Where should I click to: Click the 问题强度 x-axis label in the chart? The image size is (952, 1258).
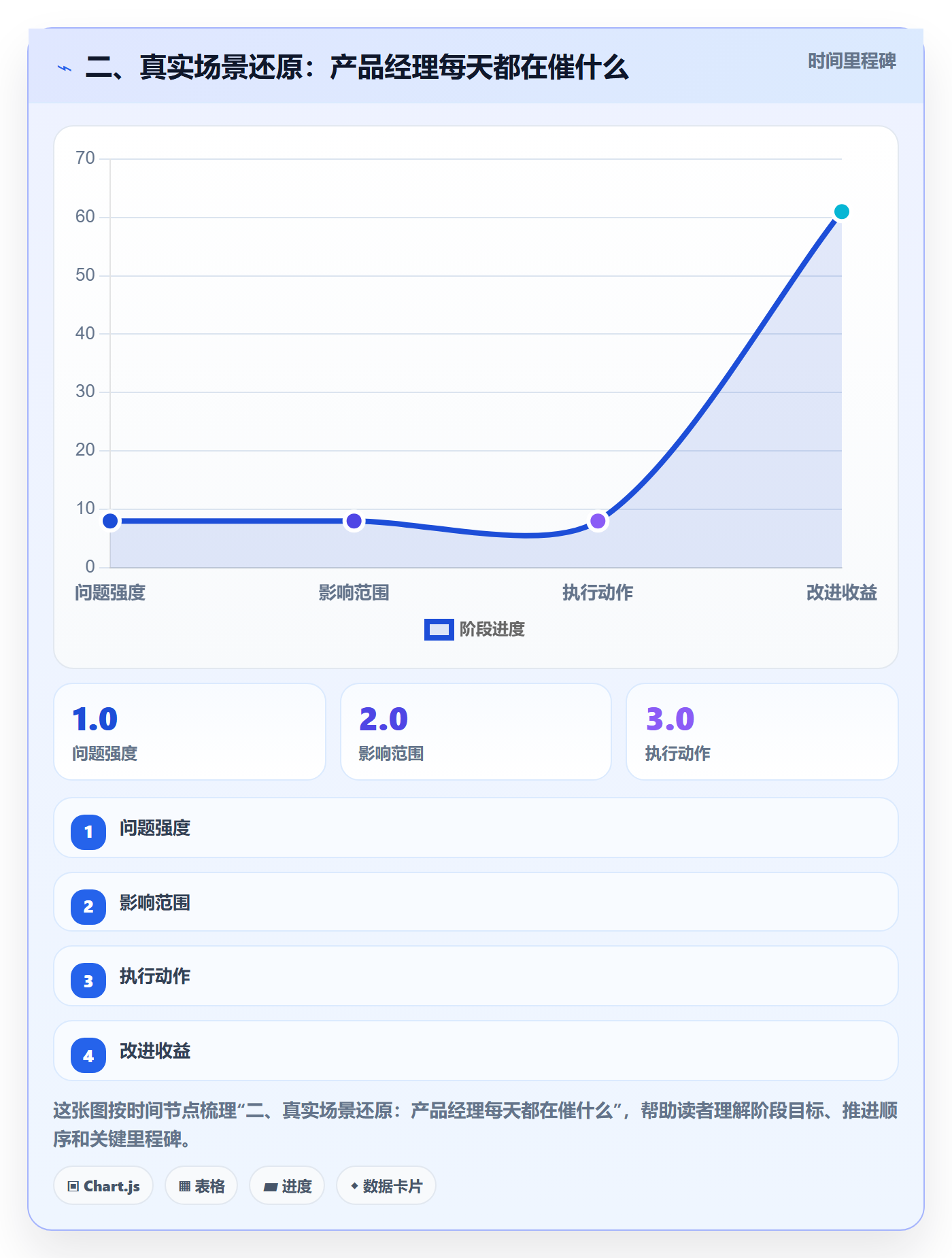click(110, 593)
